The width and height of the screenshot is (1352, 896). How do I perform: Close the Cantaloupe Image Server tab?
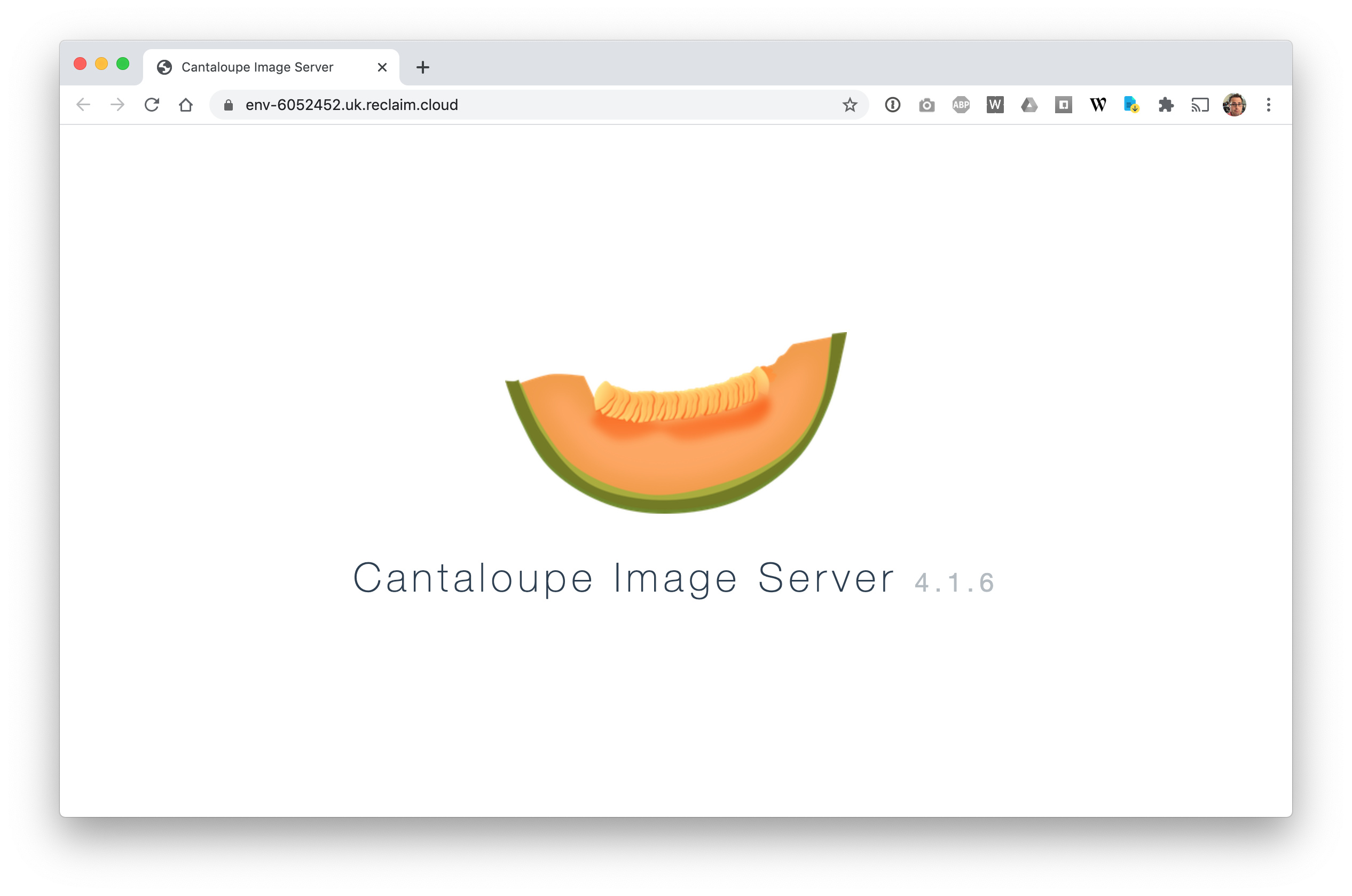click(381, 67)
